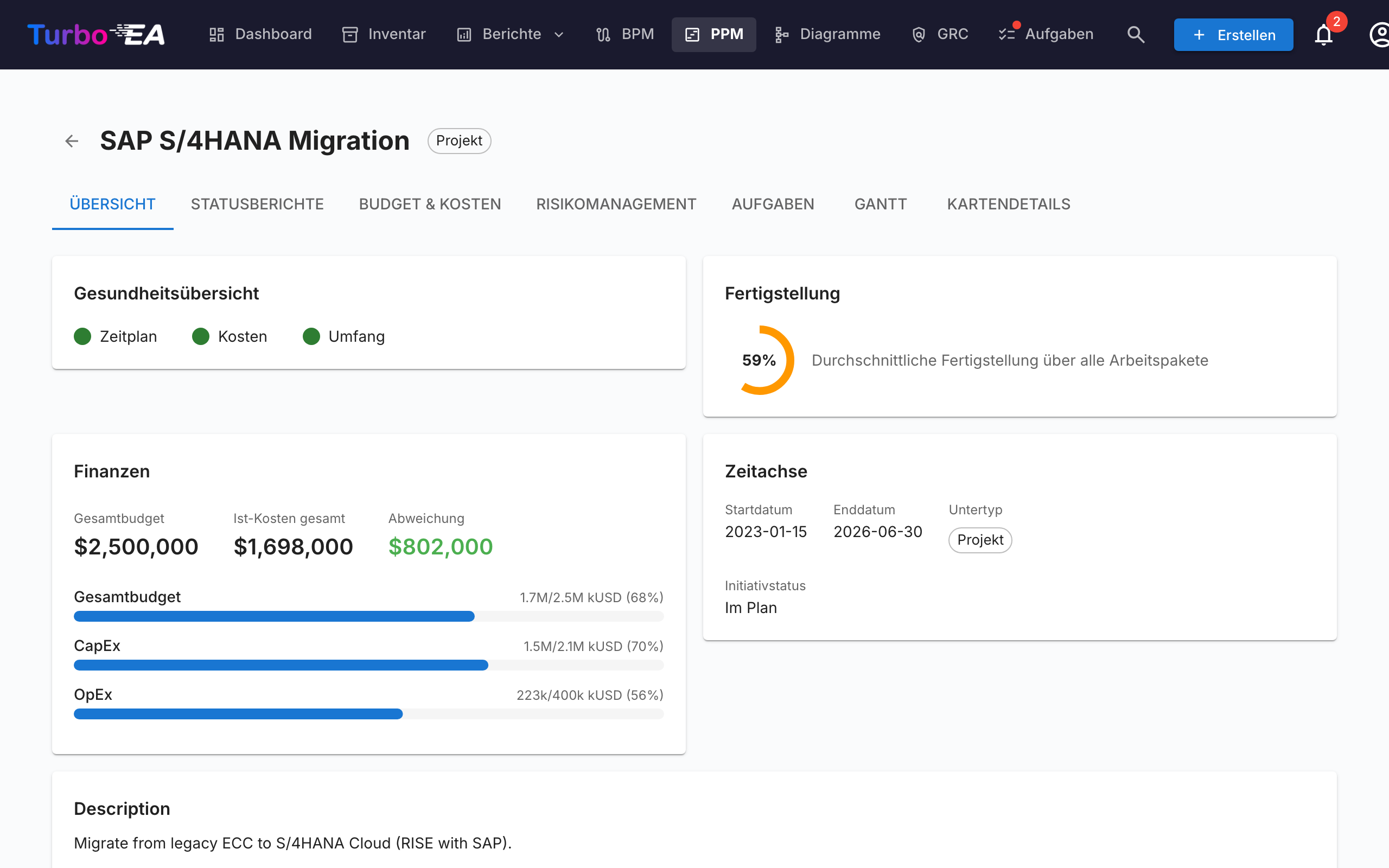Viewport: 1389px width, 868px height.
Task: Open the user account avatar
Action: pos(1379,34)
